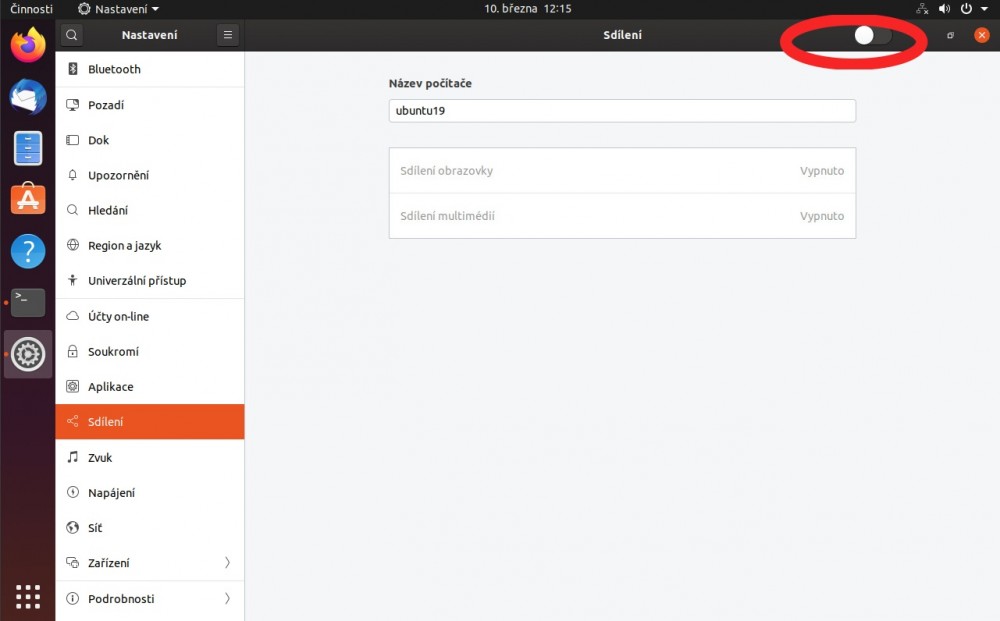Click the search icon in Settings header

tap(72, 35)
